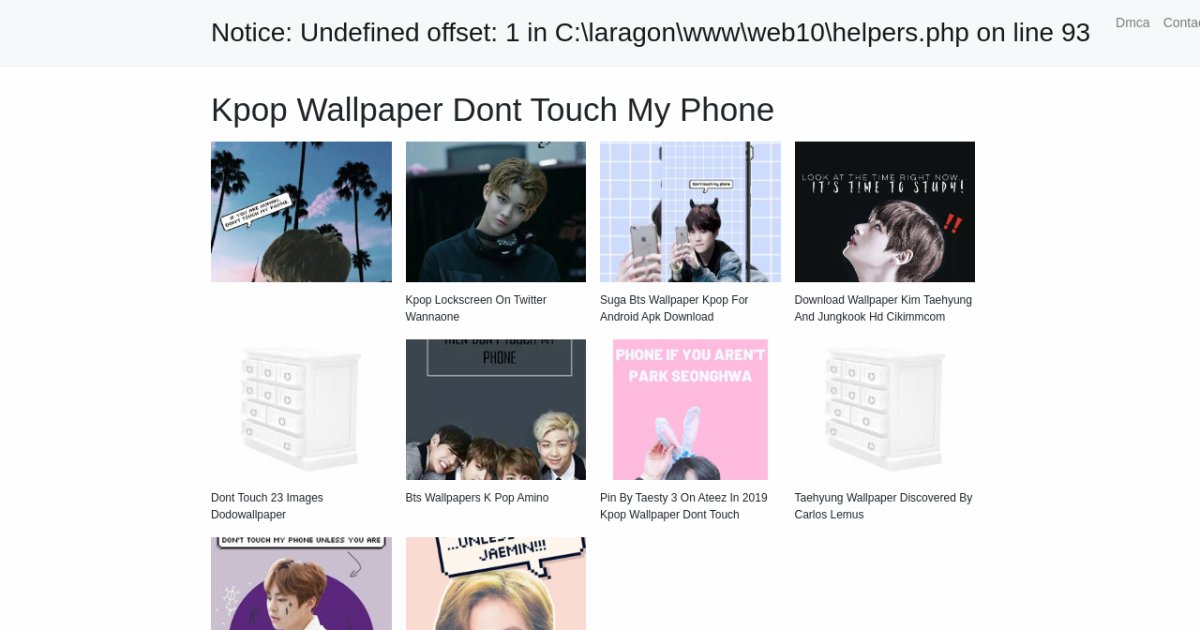Image resolution: width=1200 pixels, height=630 pixels.
Task: Click the Kpop Wallpaper Dont Touch My Phone heading
Action: pos(492,109)
